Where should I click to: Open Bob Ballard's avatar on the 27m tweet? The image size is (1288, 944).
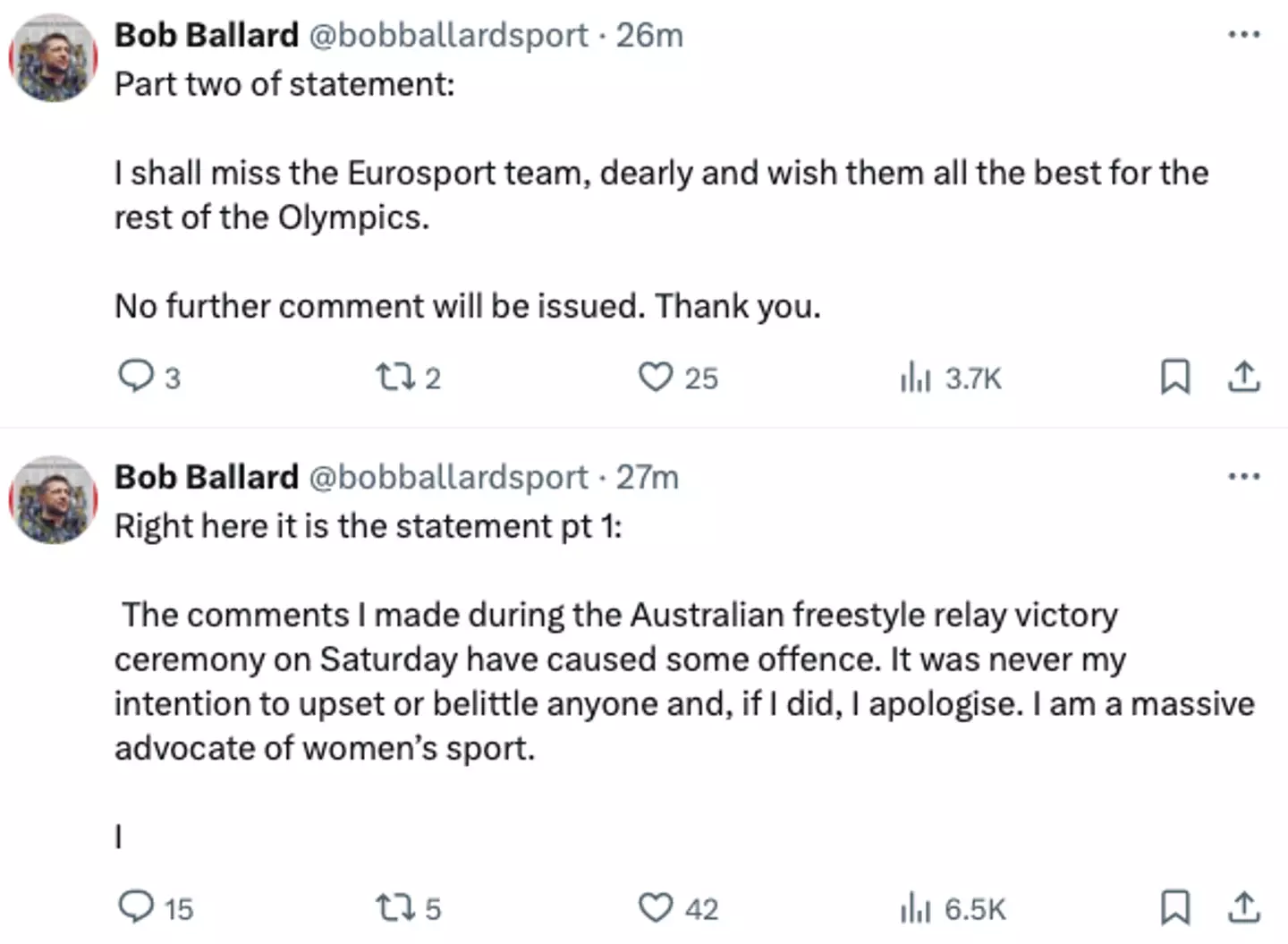pos(53,500)
